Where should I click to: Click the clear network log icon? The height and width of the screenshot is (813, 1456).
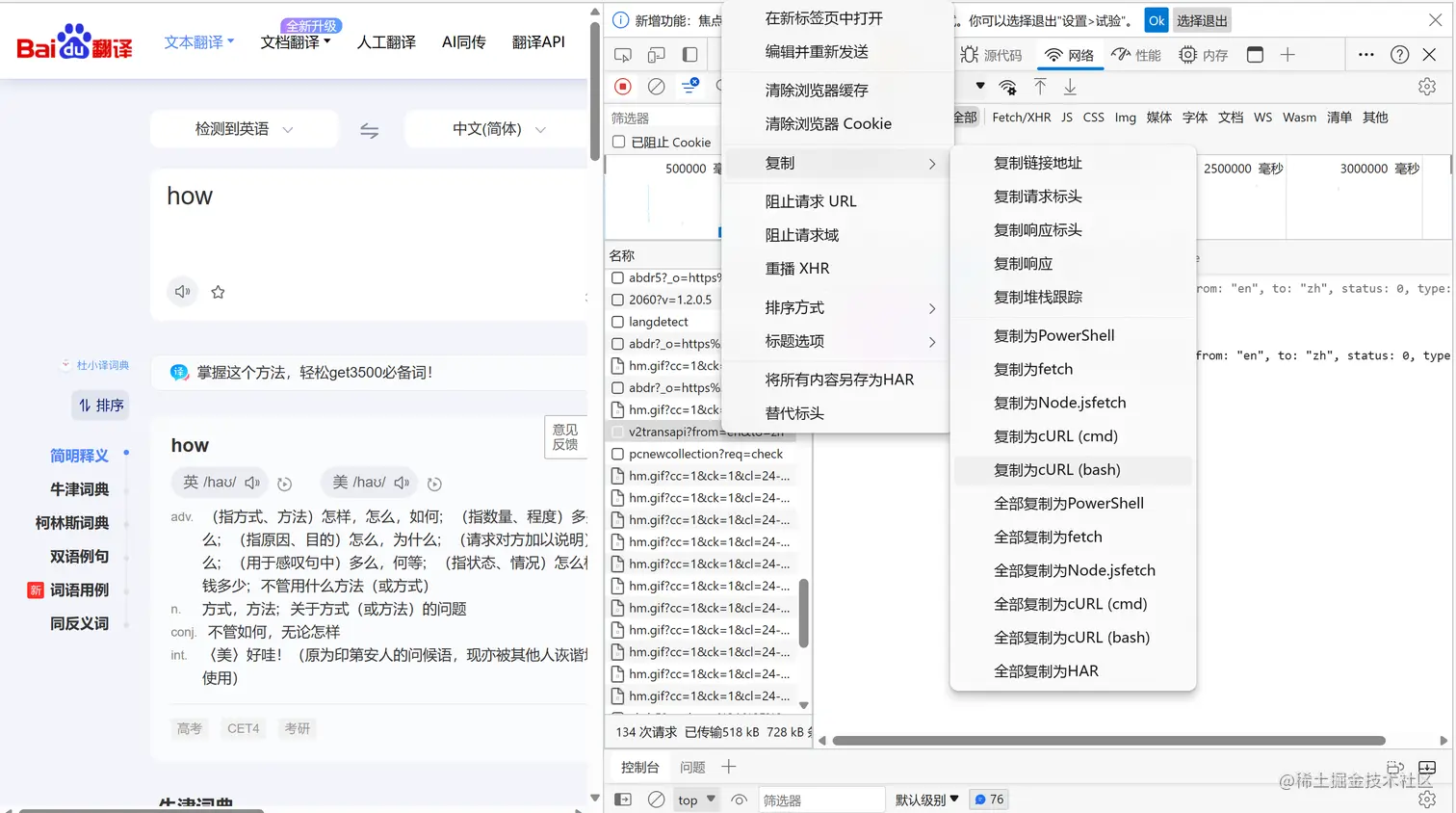click(656, 87)
